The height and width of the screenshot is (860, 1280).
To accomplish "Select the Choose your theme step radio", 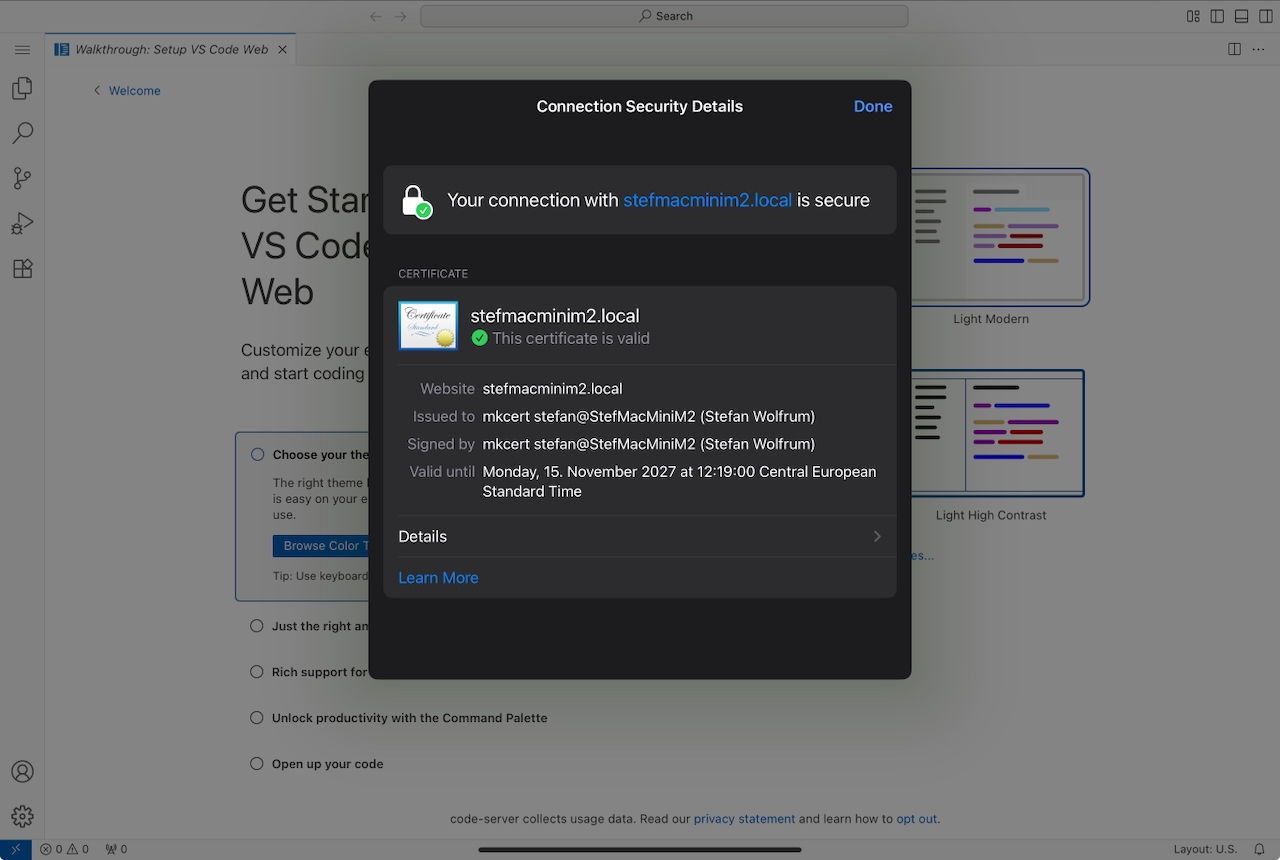I will (x=257, y=454).
